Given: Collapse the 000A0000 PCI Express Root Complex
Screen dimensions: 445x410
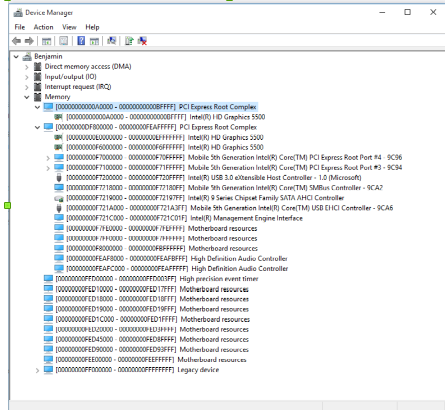Looking at the screenshot, I should tap(37, 107).
